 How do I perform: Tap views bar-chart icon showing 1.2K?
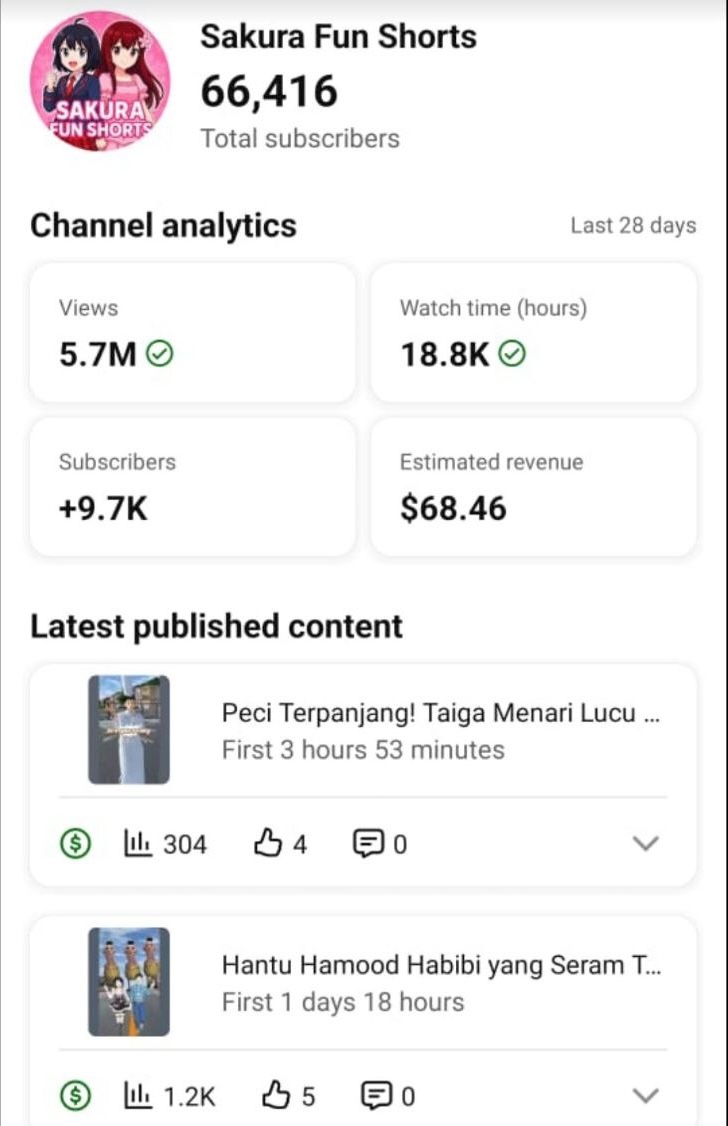[x=137, y=1096]
